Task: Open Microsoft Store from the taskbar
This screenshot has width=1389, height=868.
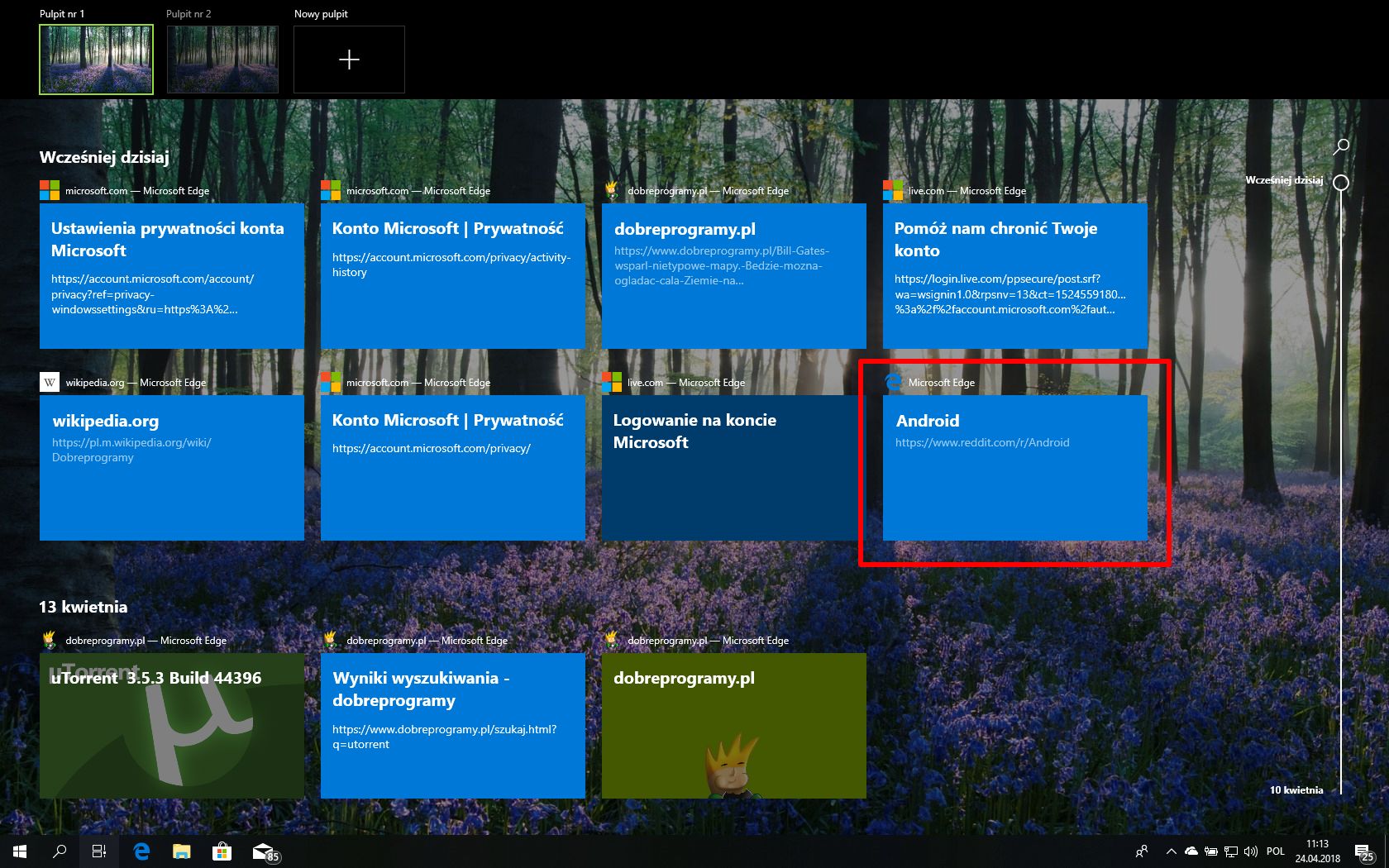Action: [x=221, y=851]
